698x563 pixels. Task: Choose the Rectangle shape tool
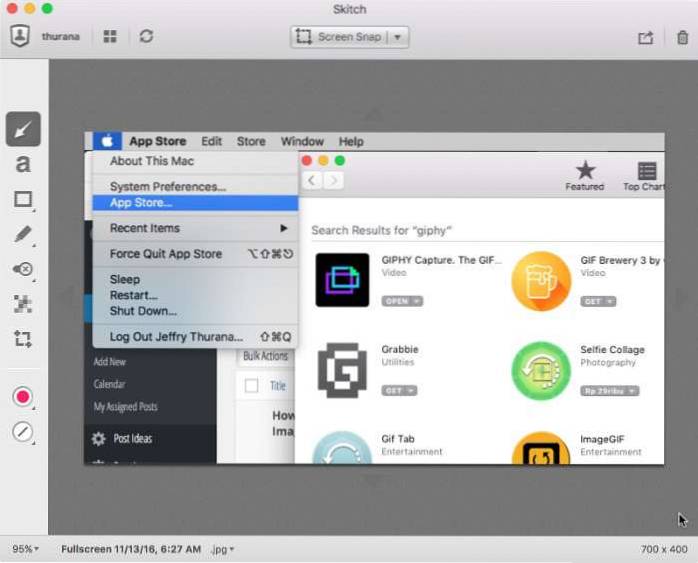(x=23, y=199)
